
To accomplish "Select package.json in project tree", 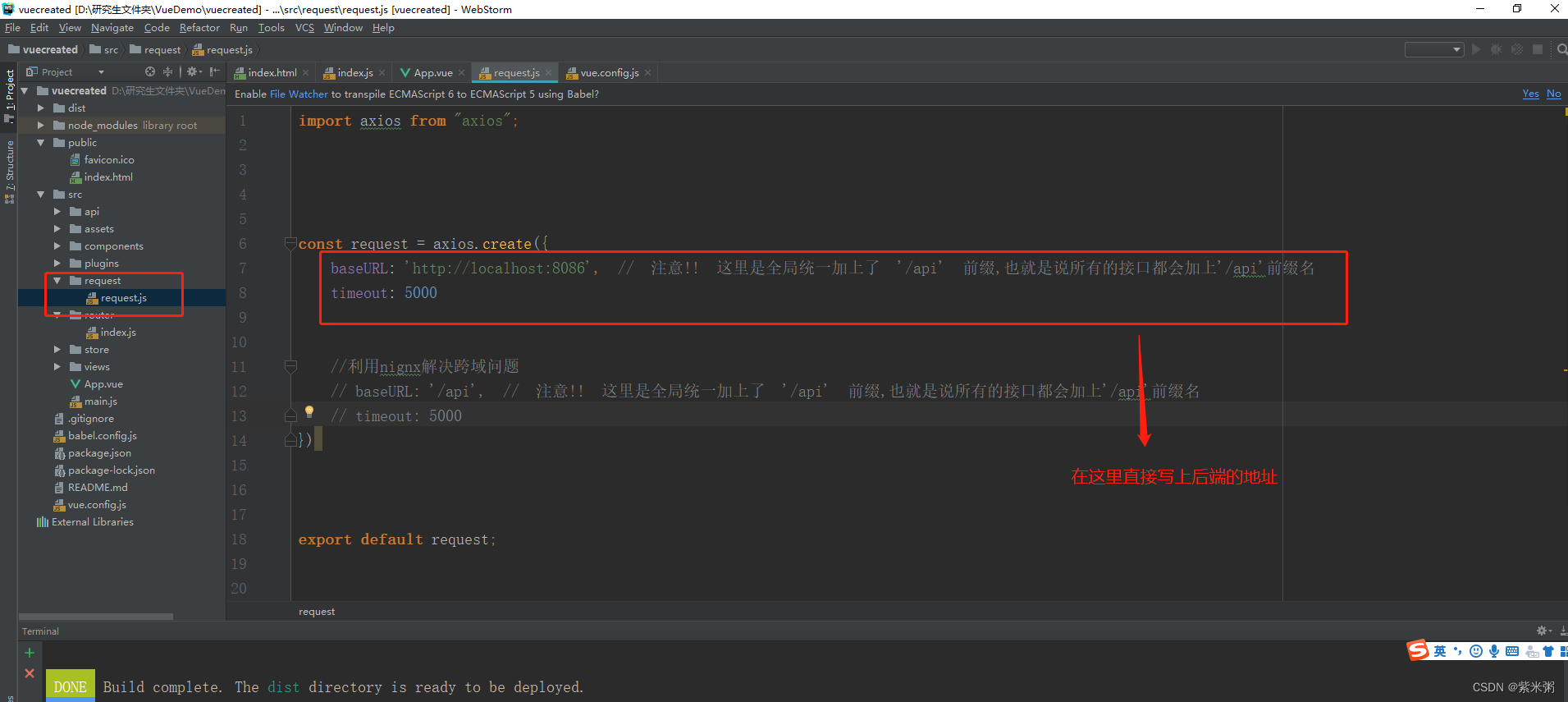I will 99,453.
